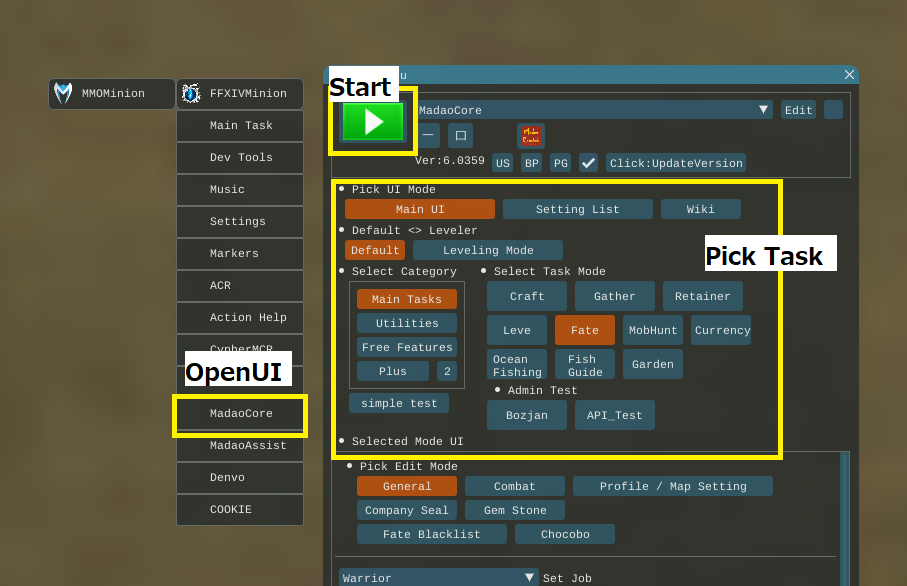The image size is (907, 586).
Task: Click the small blank square beside Edit
Action: (x=833, y=110)
